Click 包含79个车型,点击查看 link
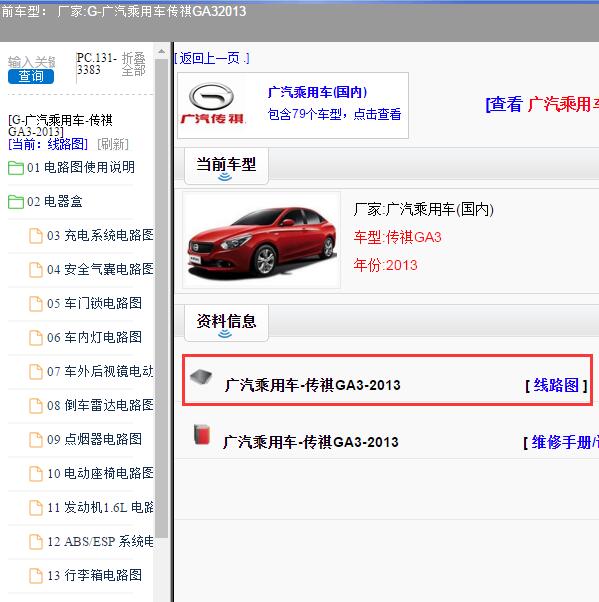Image resolution: width=599 pixels, height=602 pixels. [x=334, y=114]
